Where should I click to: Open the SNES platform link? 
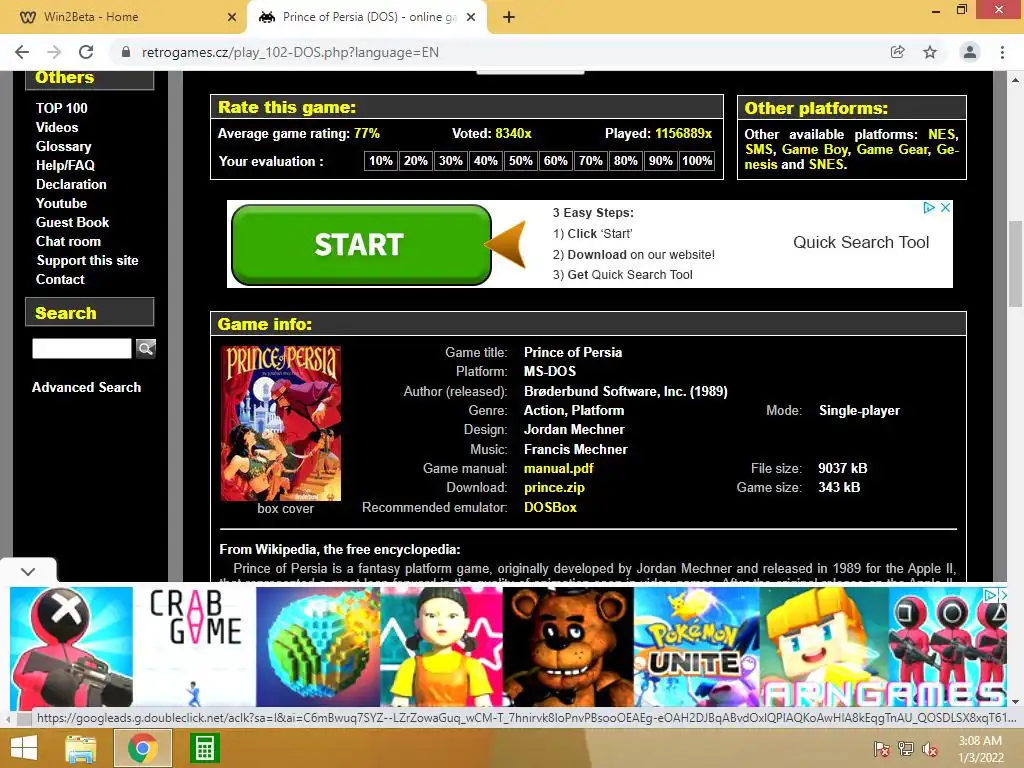click(x=826, y=165)
